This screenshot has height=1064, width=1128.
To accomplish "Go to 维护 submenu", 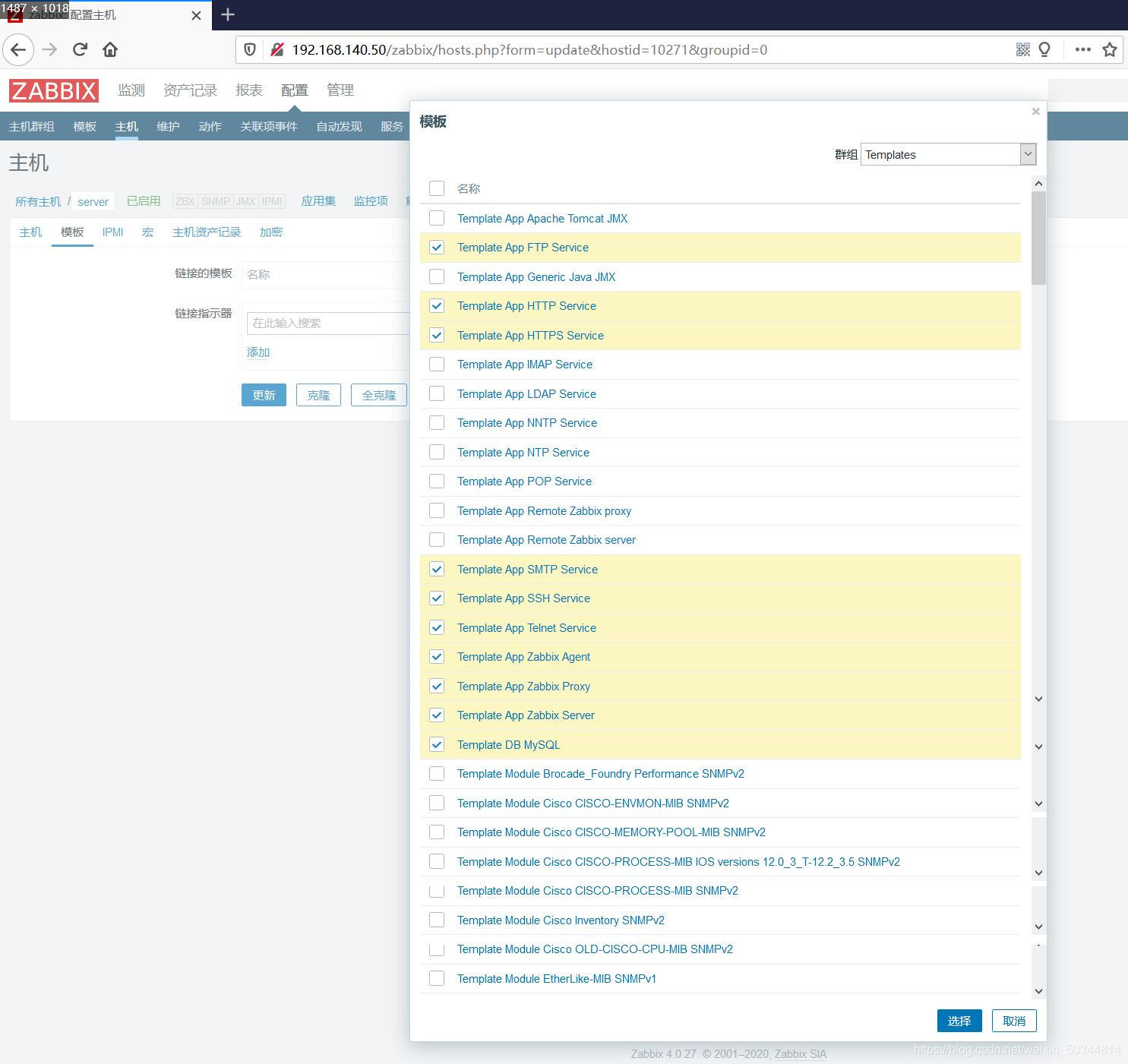I will point(168,127).
